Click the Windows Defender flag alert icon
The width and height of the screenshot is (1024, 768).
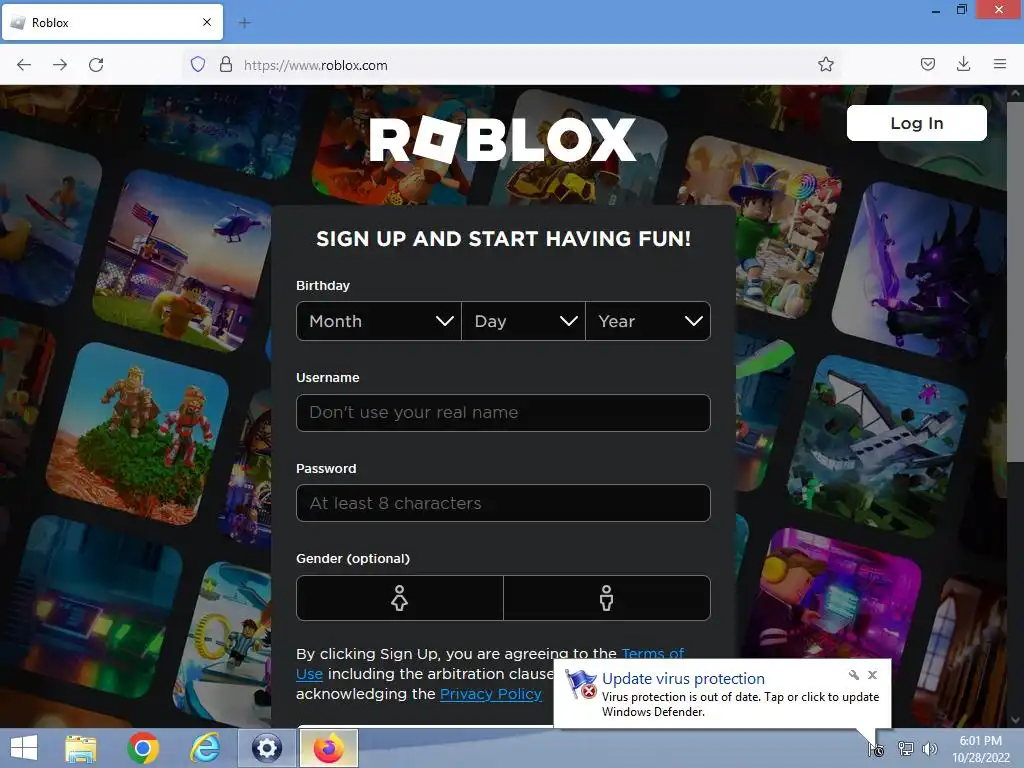(581, 684)
